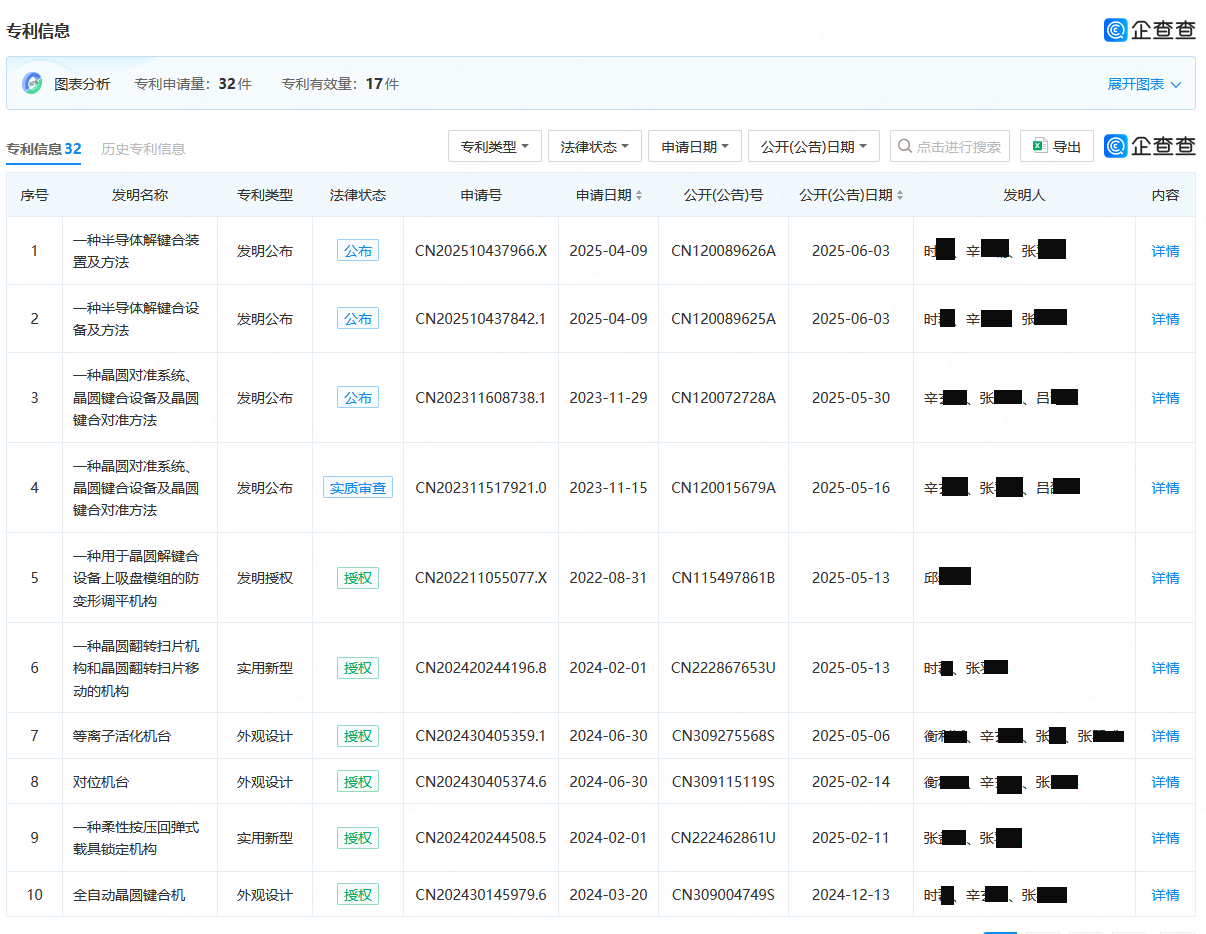The height and width of the screenshot is (934, 1206).
Task: Click the 授权 tag for 对位机台
Action: [x=358, y=782]
